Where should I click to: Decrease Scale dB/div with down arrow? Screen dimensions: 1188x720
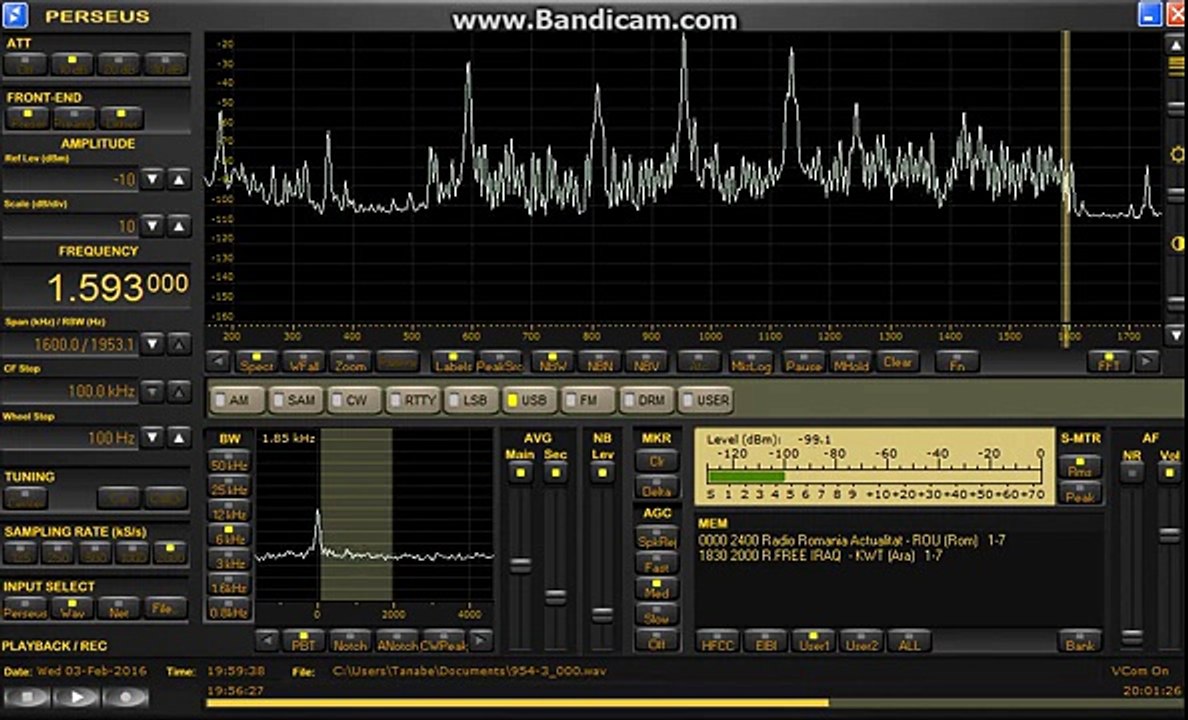[x=152, y=226]
